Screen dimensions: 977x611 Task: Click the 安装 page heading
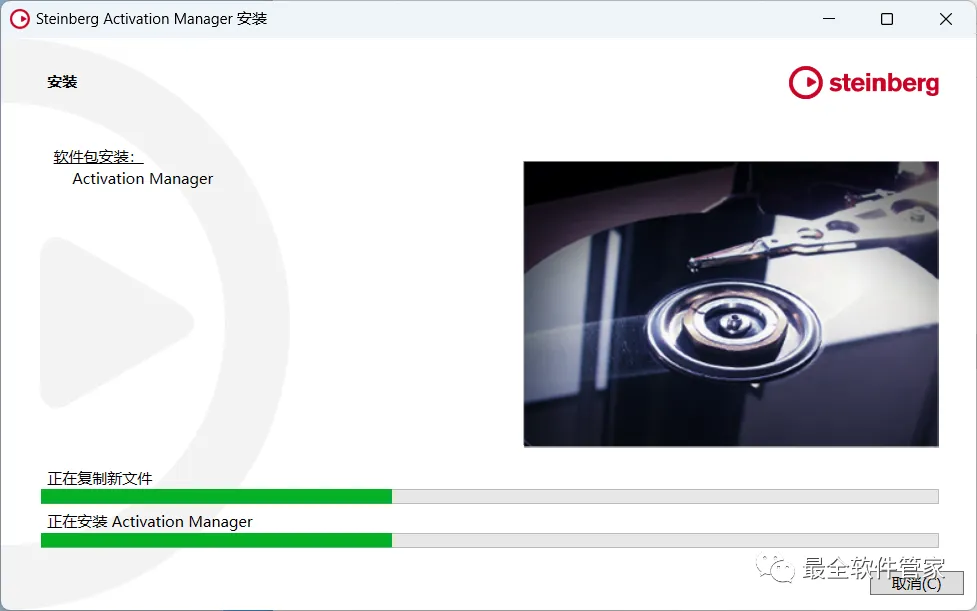[62, 82]
